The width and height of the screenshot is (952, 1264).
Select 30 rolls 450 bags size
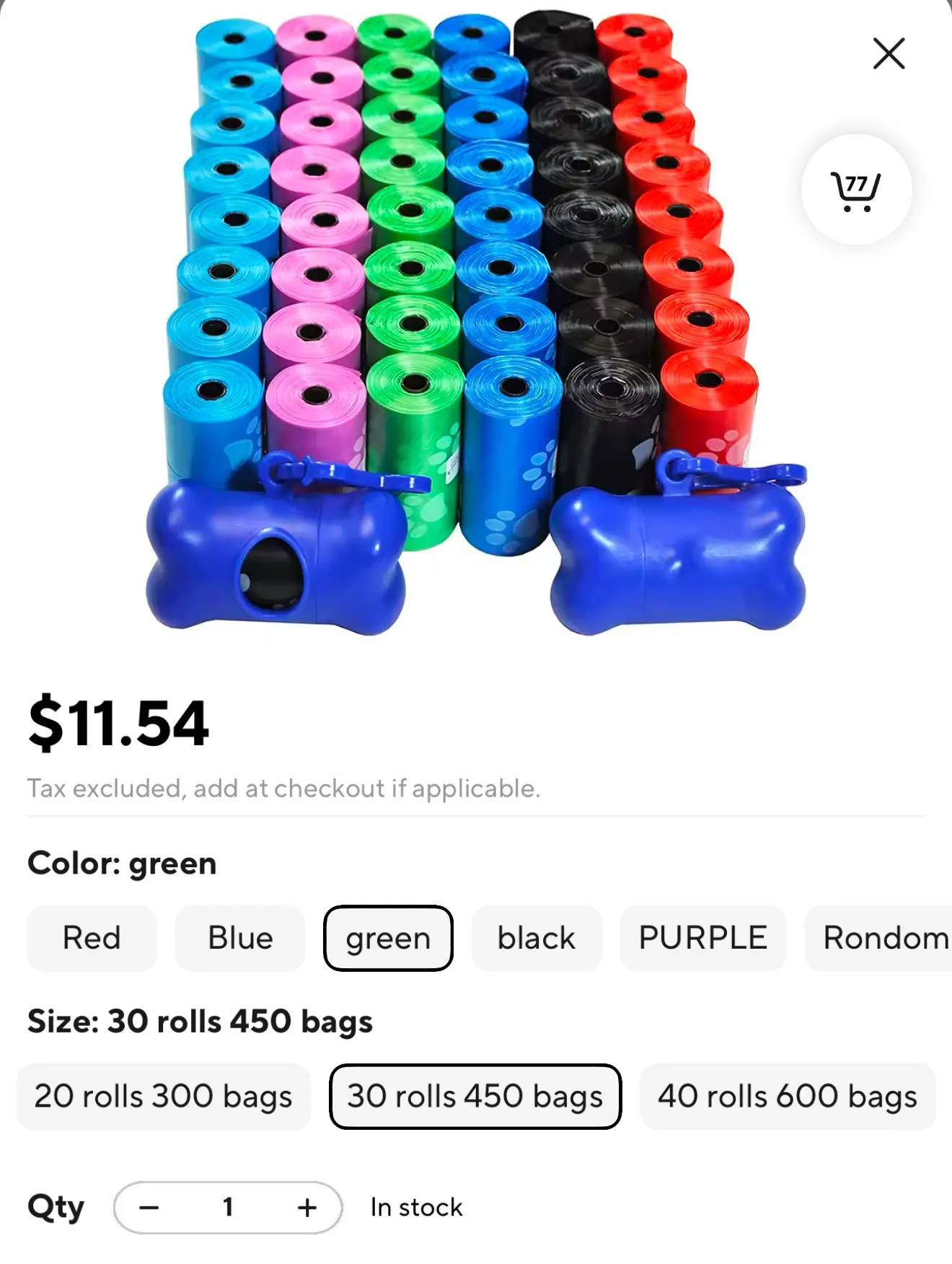[475, 1097]
